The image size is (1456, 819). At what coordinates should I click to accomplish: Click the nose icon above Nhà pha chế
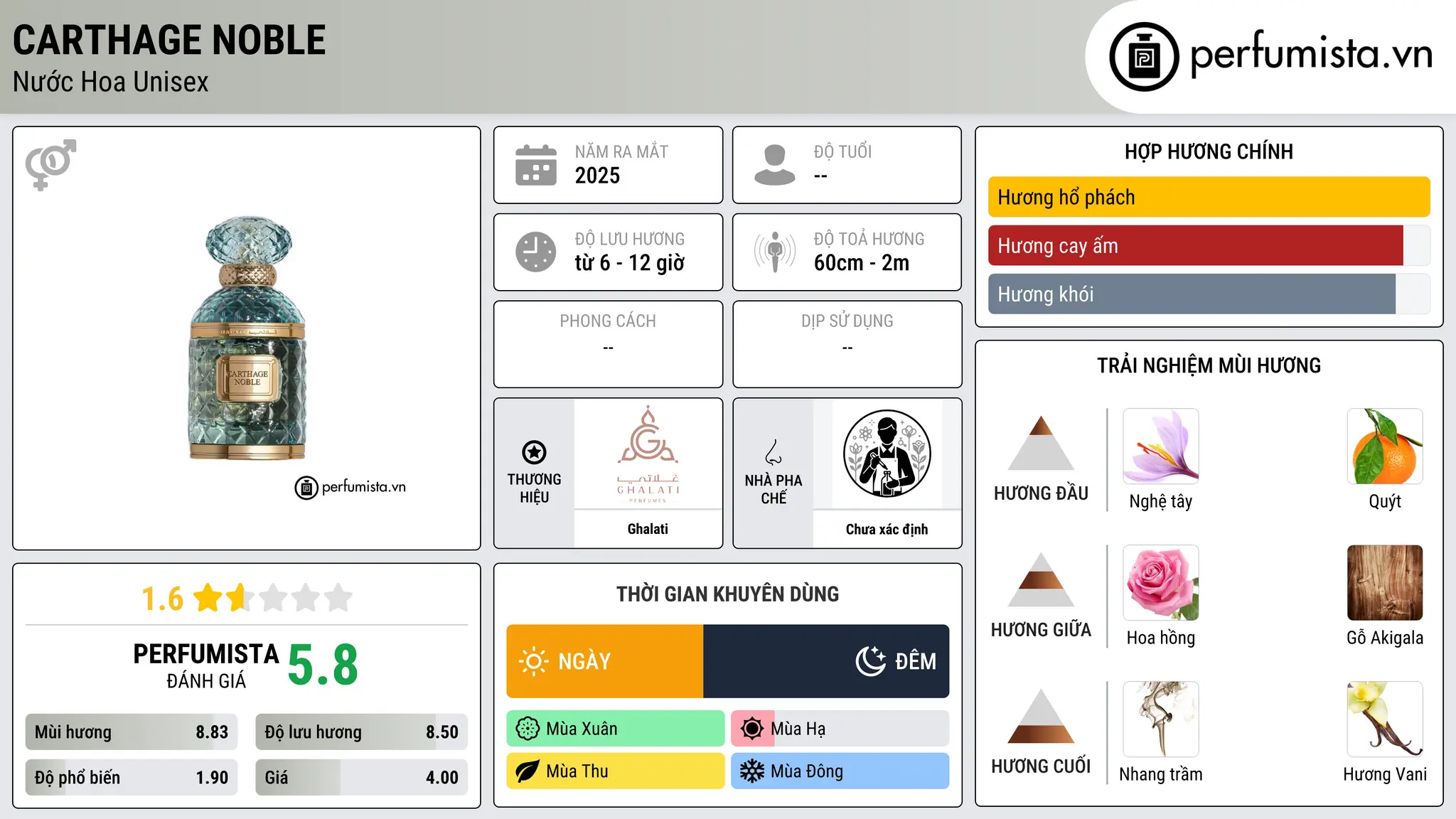click(x=773, y=452)
